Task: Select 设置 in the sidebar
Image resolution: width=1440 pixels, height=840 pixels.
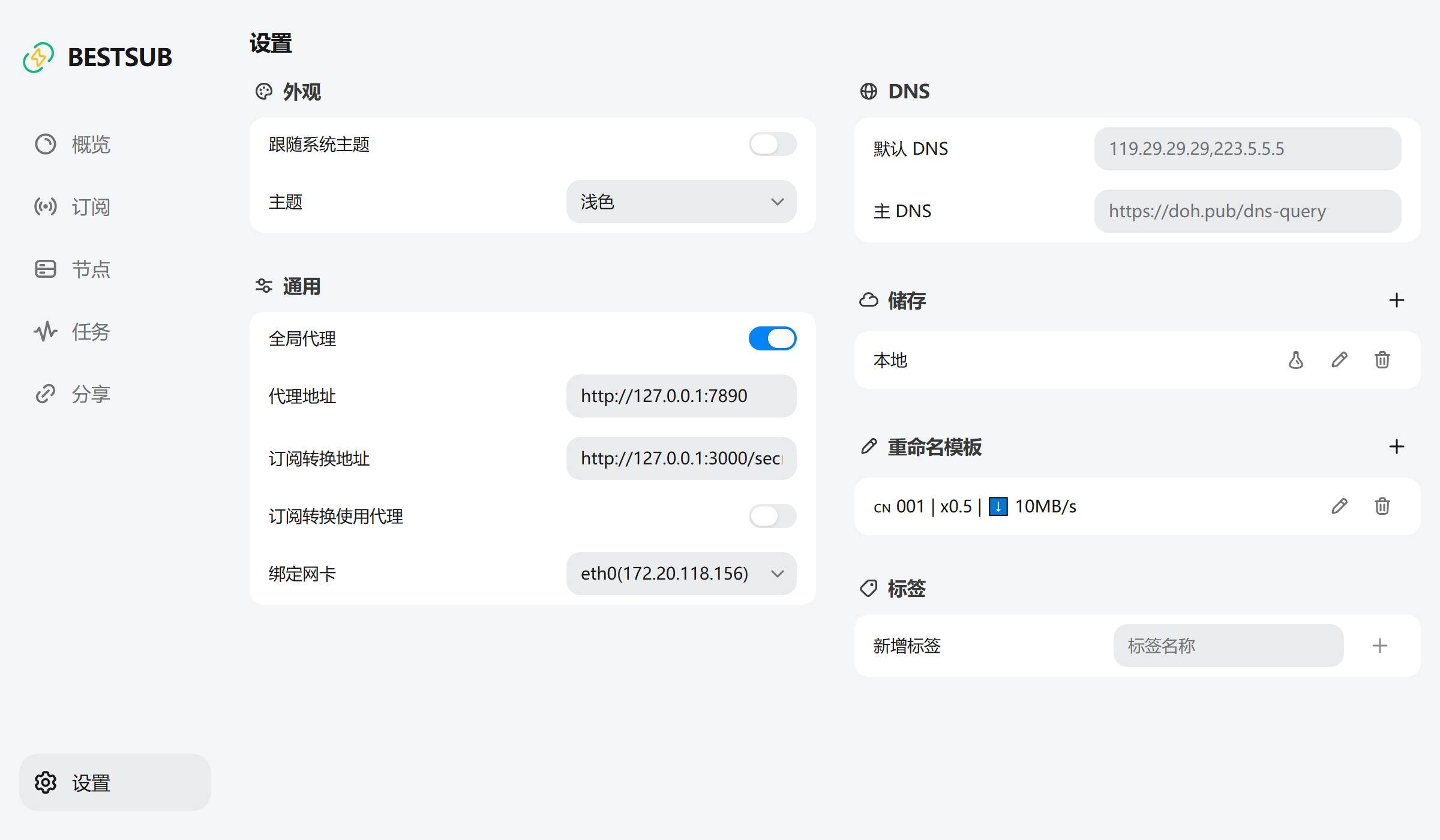Action: click(x=115, y=783)
